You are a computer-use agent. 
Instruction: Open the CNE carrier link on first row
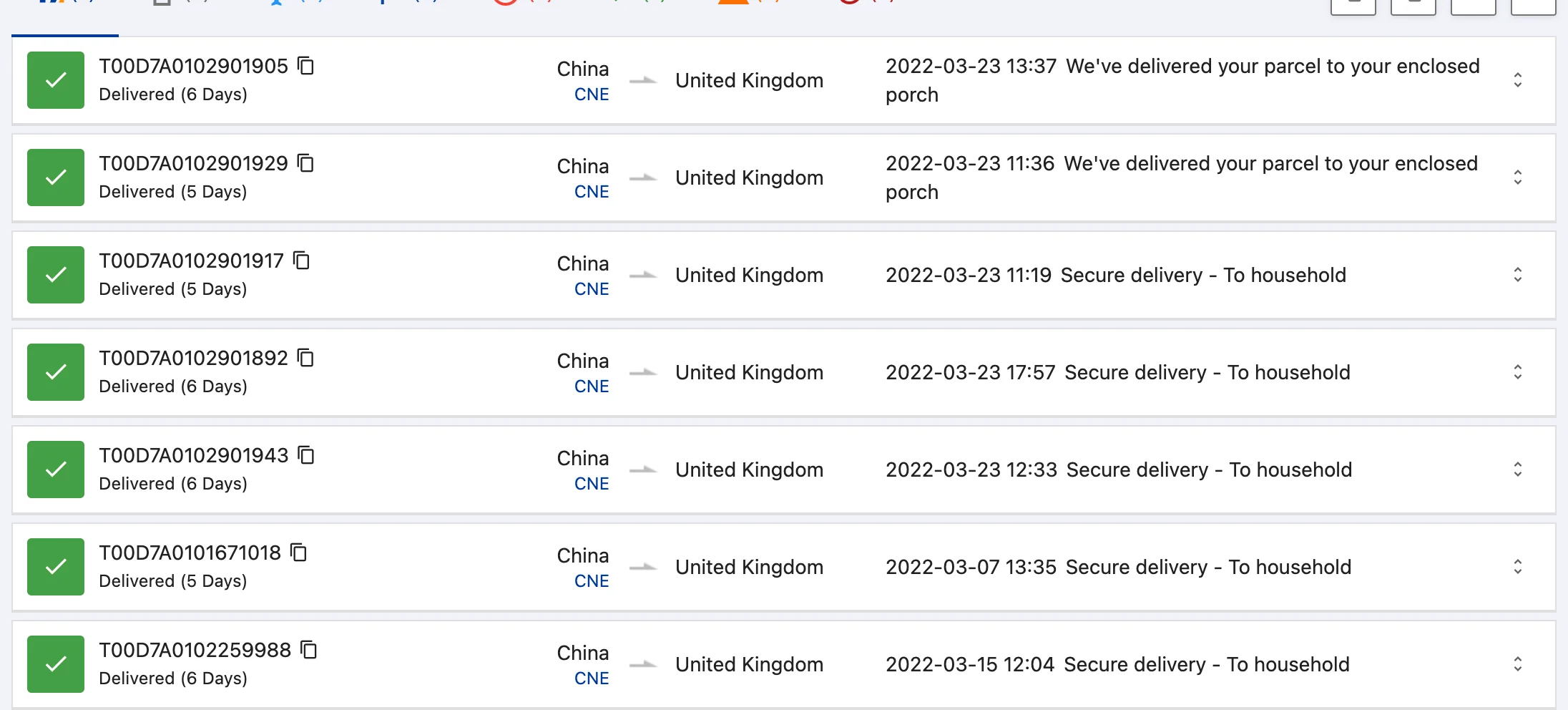point(592,94)
